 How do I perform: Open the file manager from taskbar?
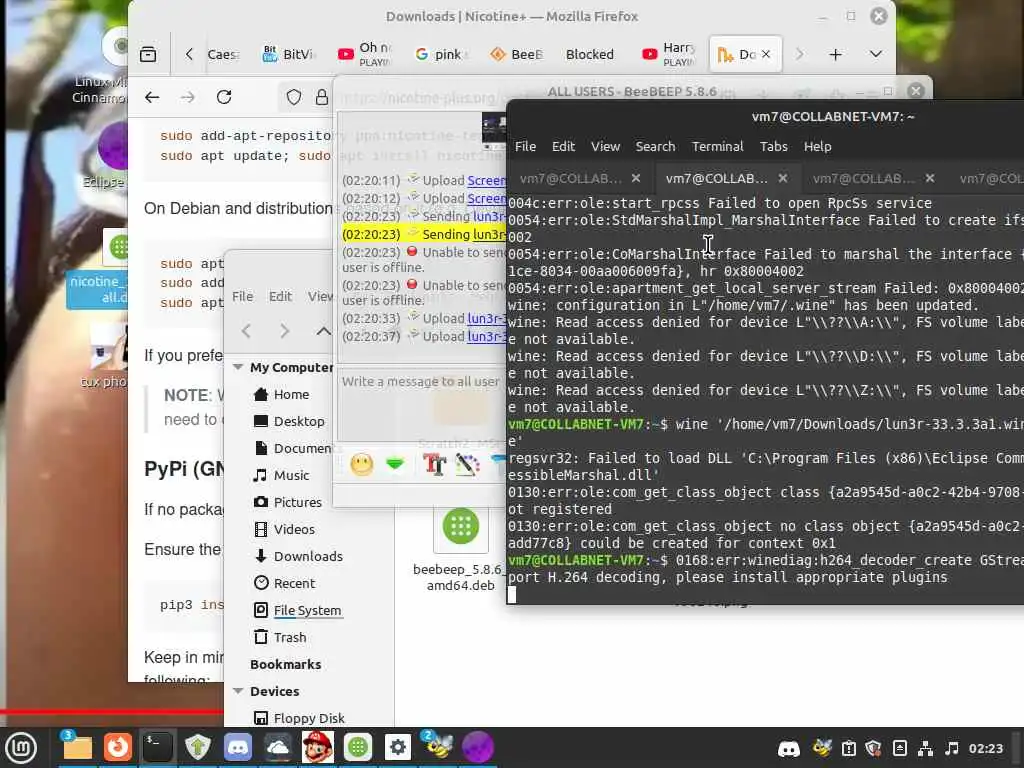point(77,747)
